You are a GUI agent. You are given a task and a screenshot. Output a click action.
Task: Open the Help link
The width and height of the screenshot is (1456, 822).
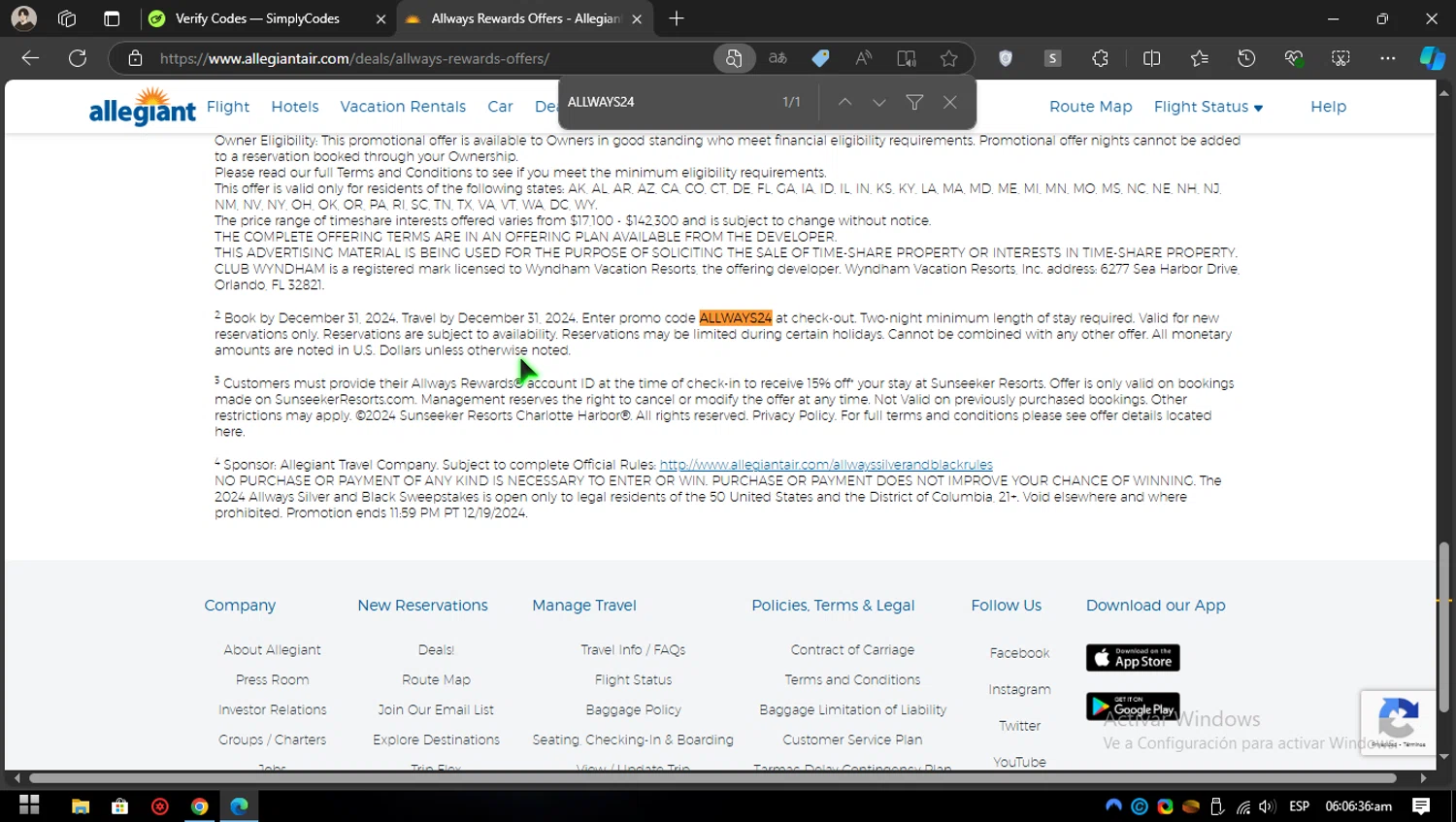(1328, 107)
